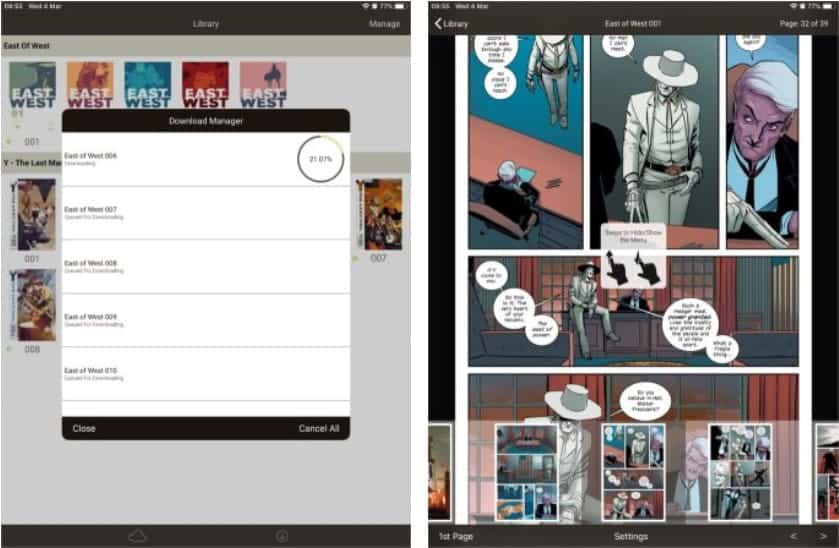The width and height of the screenshot is (839, 548).
Task: Go to previous page with < arrow
Action: 794,537
